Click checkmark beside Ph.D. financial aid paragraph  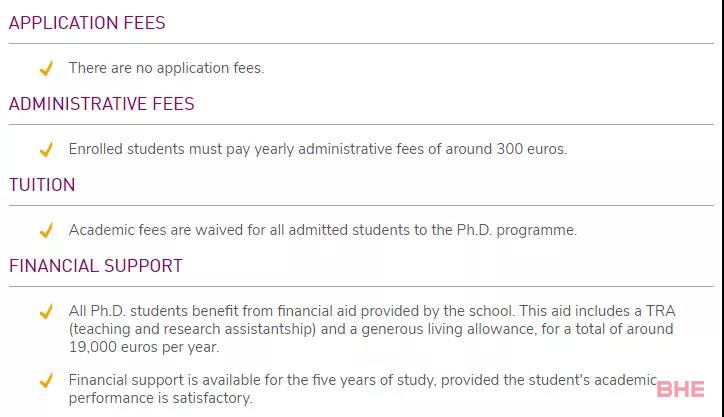(46, 312)
